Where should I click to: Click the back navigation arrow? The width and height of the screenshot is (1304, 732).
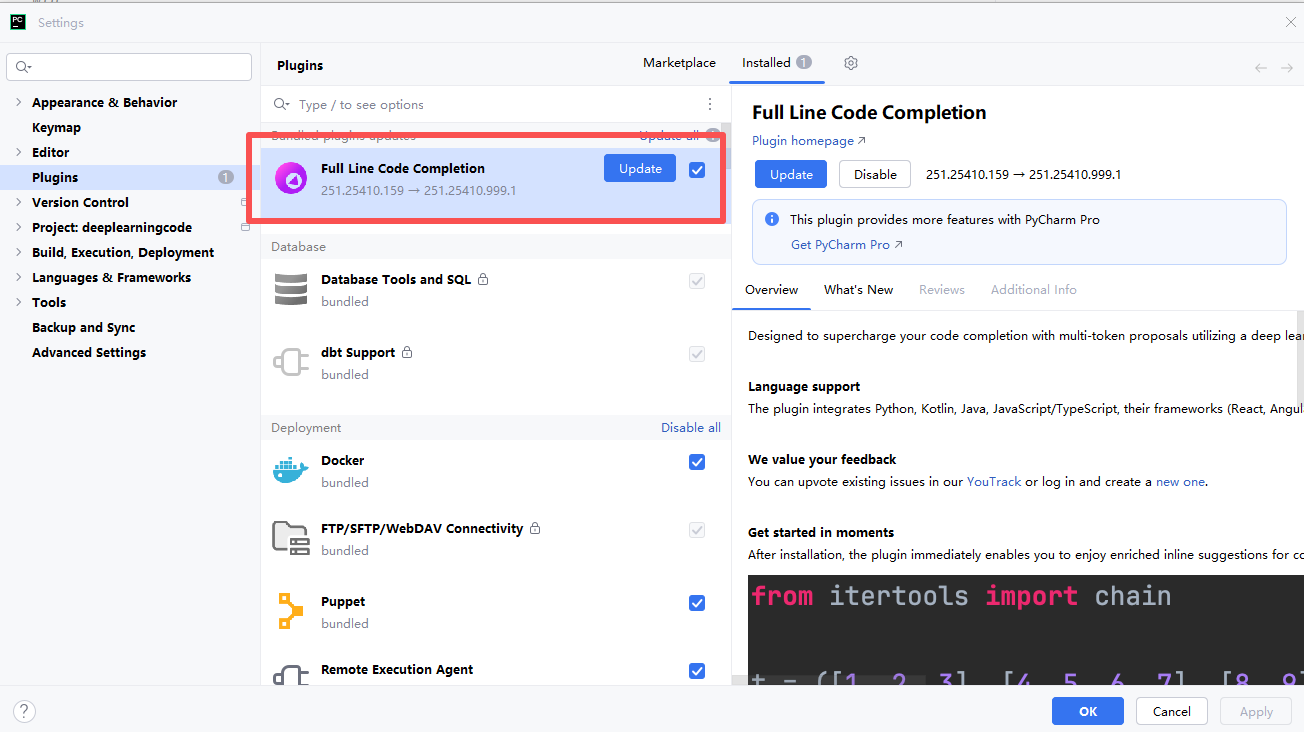[x=1260, y=67]
